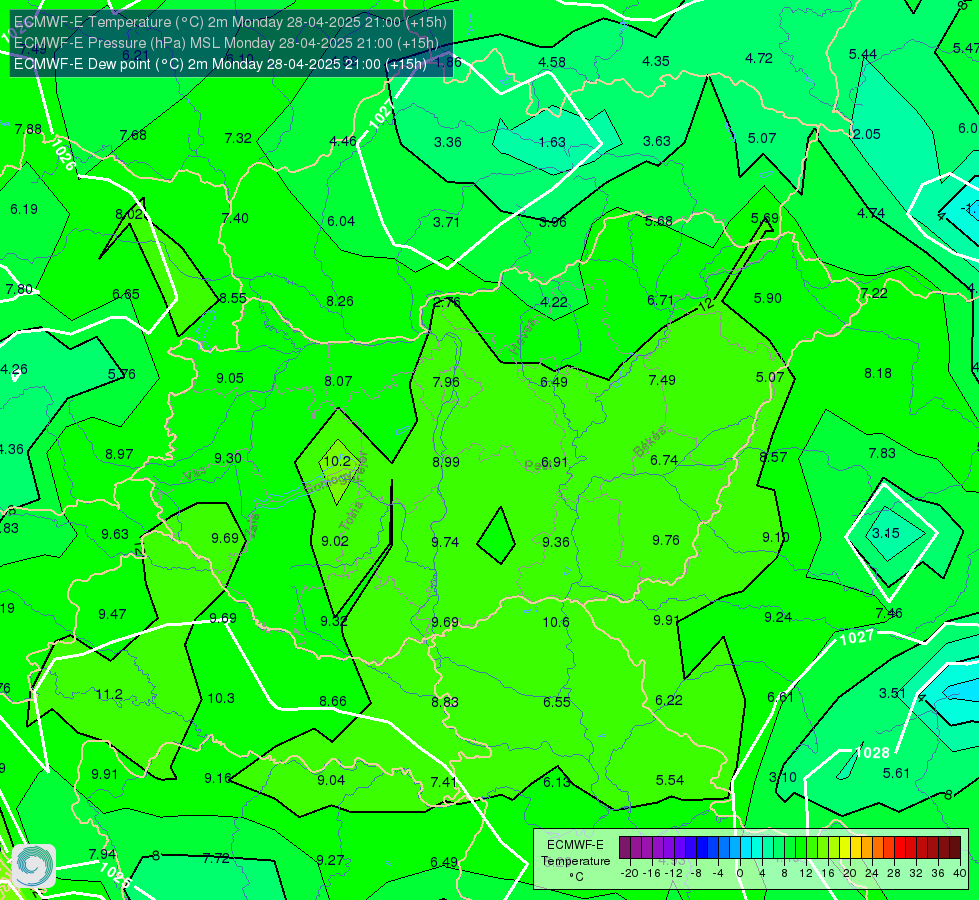Click the 7.40 dew point value
This screenshot has height=900, width=979.
[x=235, y=218]
